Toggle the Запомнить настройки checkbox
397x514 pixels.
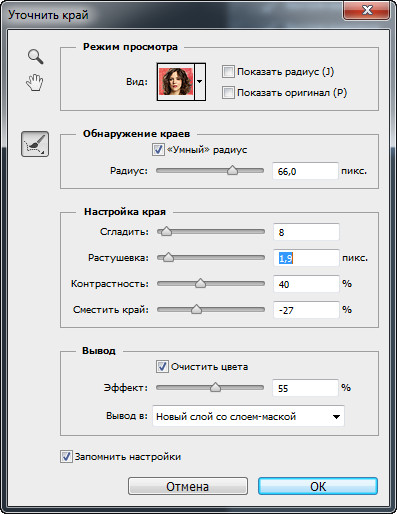pos(66,456)
